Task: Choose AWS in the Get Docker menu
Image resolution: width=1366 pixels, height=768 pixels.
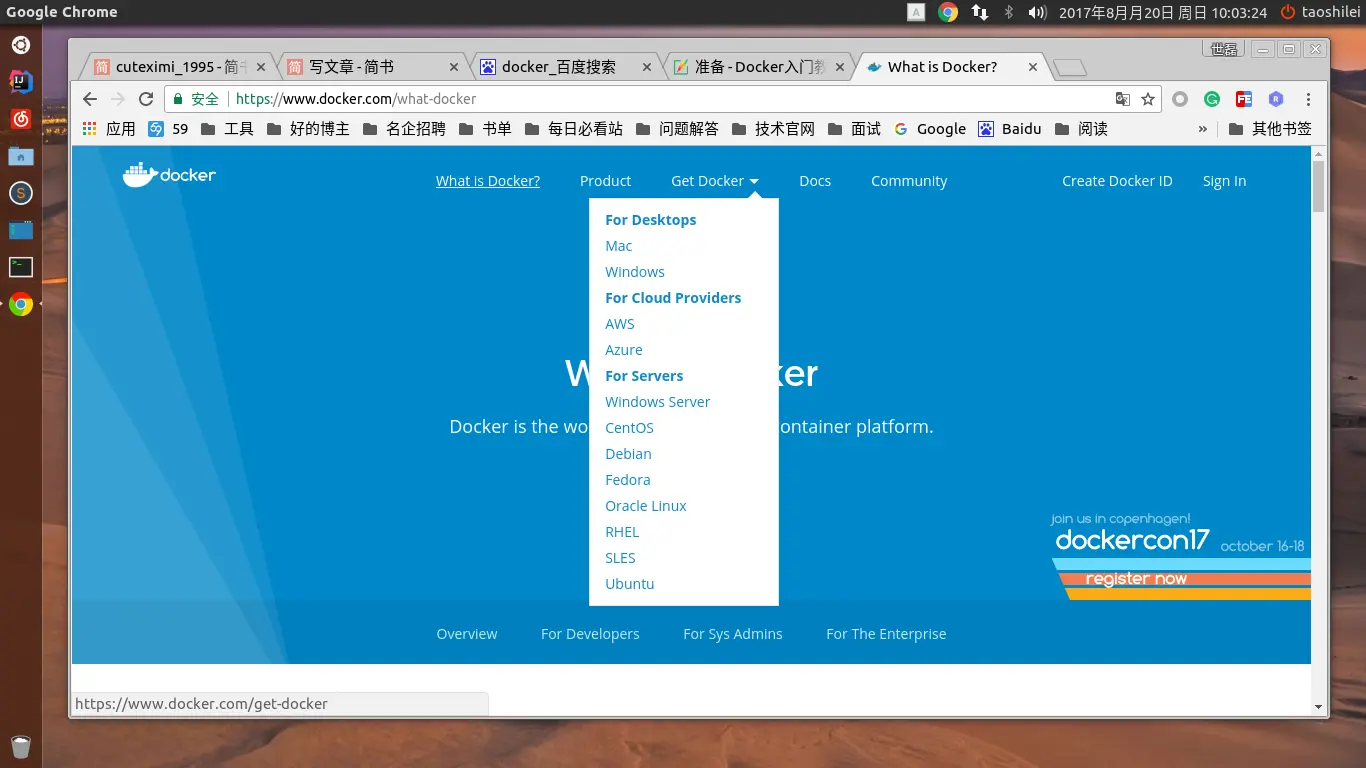Action: pos(619,324)
